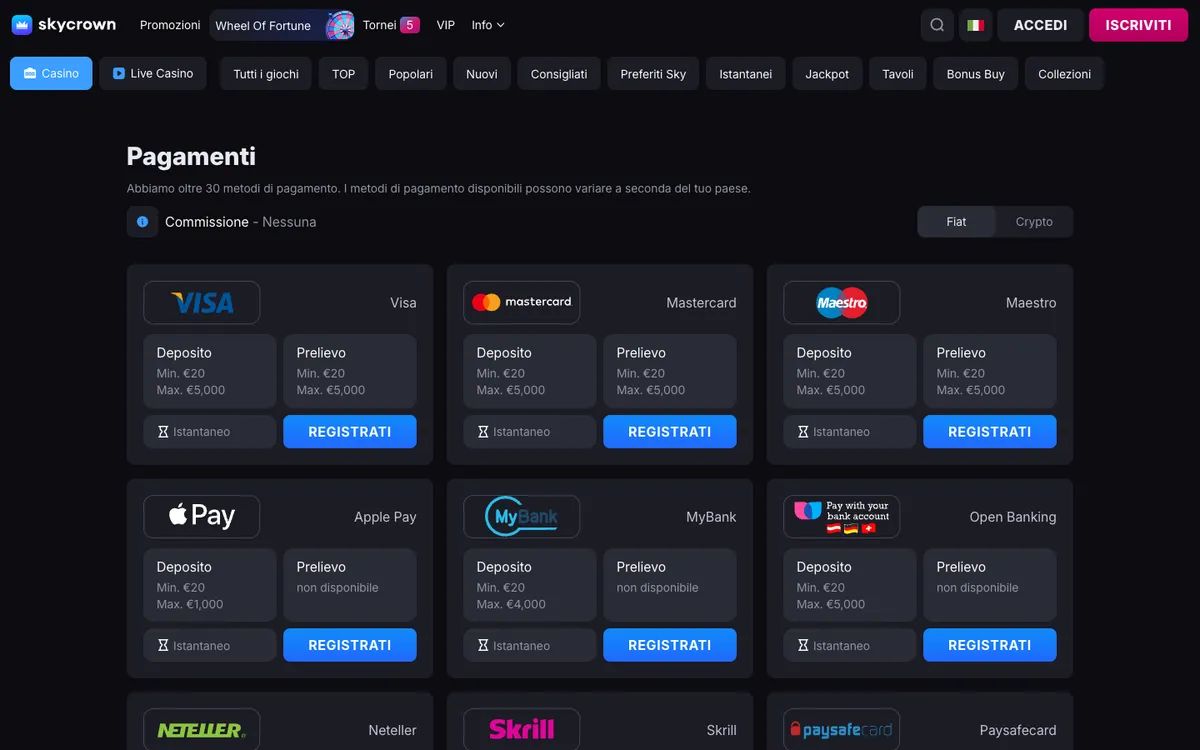Click the ACCEDI login button
Screen dimensions: 1200x750
coord(1041,25)
